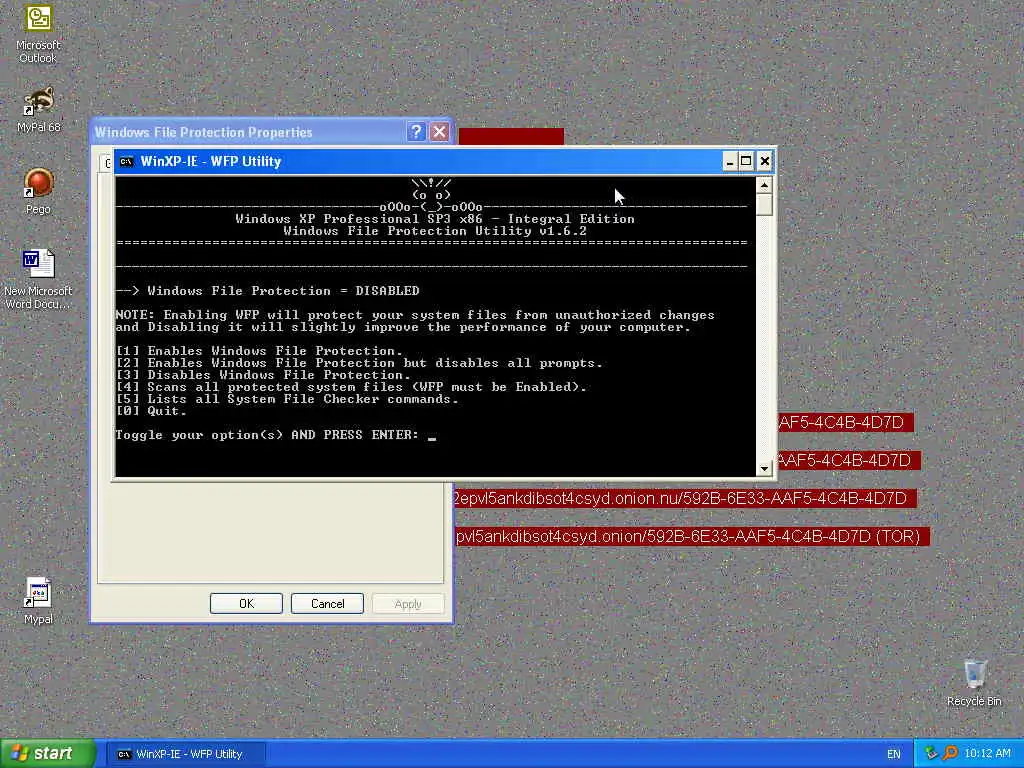
Task: Click the console scrollbar thumb
Action: click(x=764, y=204)
